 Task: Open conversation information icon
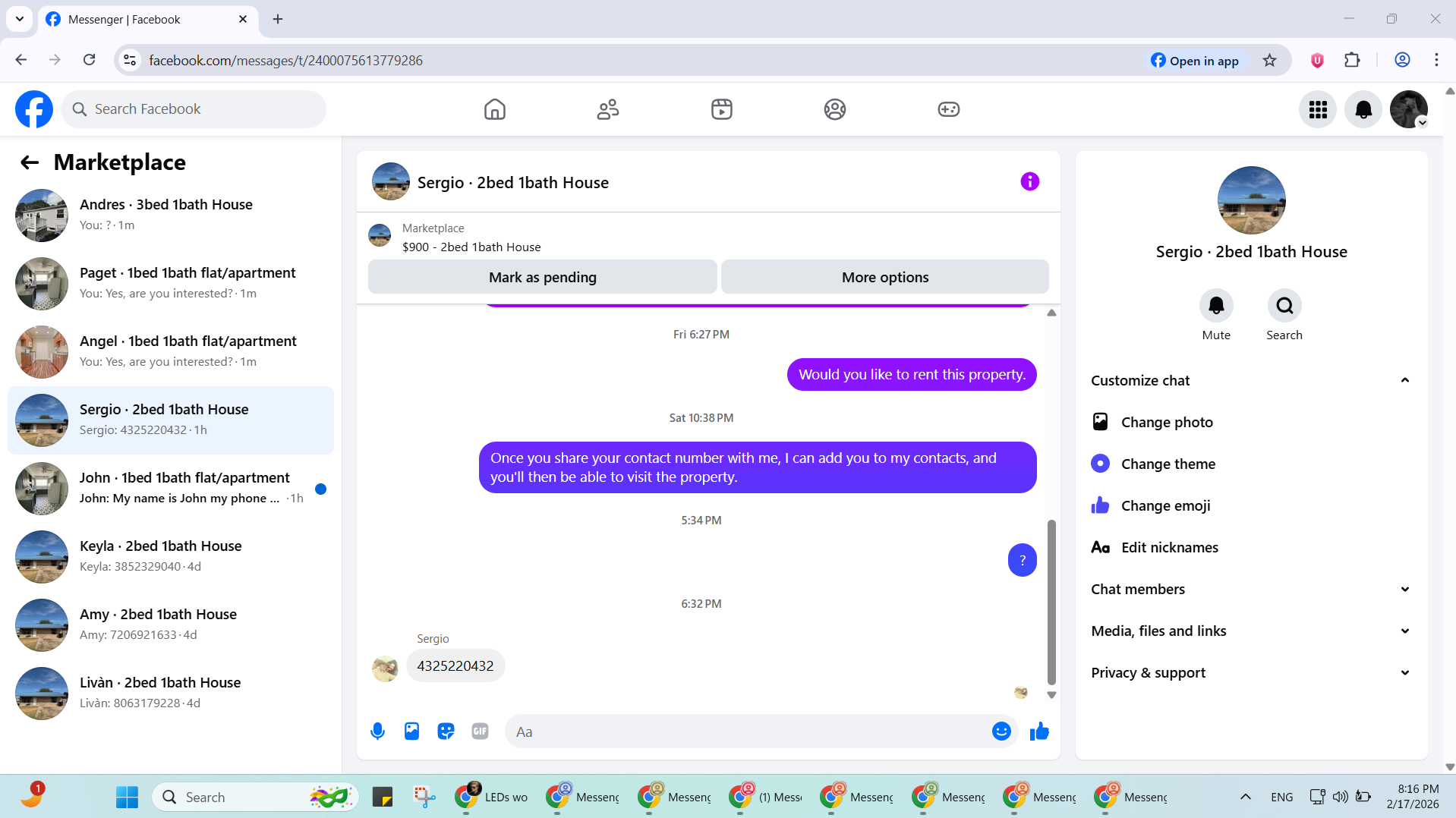coord(1029,181)
